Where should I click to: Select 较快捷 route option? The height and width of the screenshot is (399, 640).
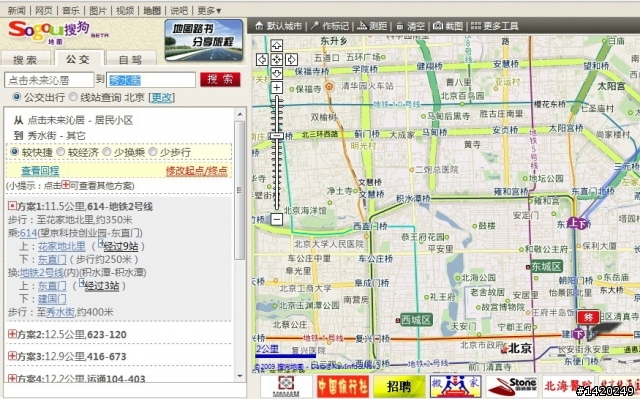coord(15,152)
